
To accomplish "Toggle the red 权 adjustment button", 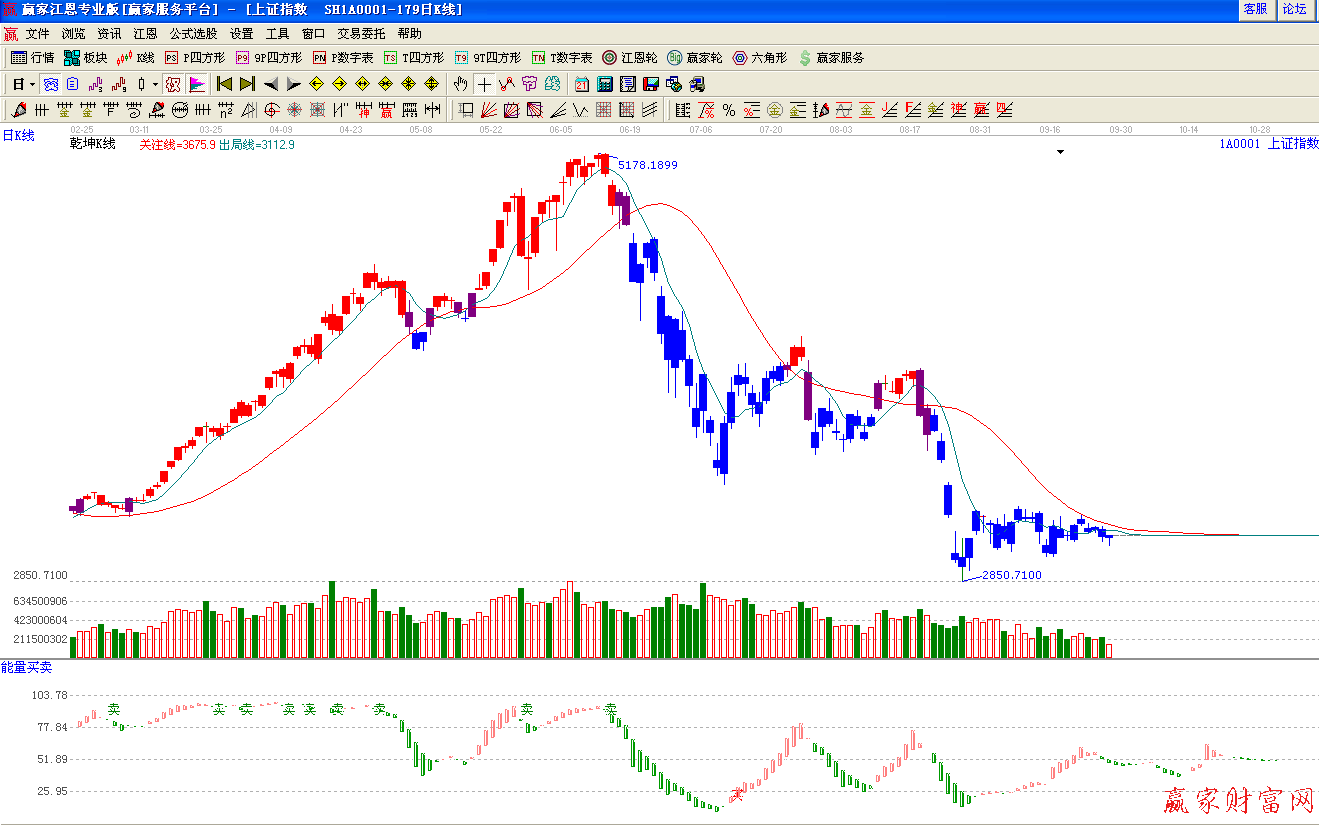I will (173, 84).
